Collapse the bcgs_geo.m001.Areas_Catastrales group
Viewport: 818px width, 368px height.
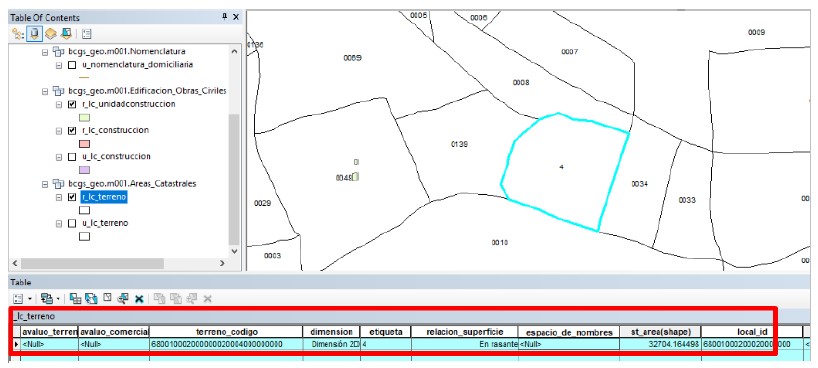pos(44,184)
